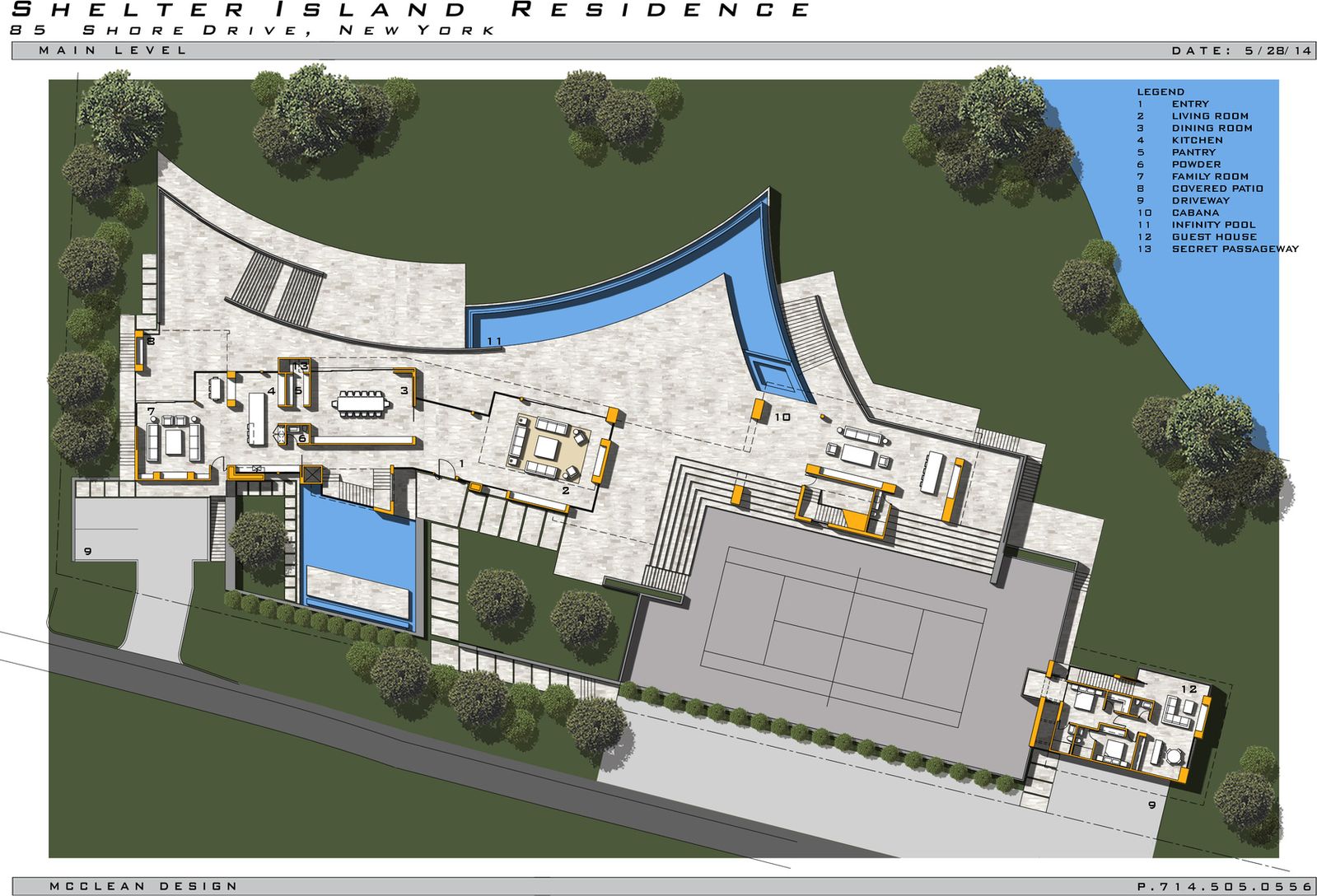Click the Legend heading

coord(1161,91)
